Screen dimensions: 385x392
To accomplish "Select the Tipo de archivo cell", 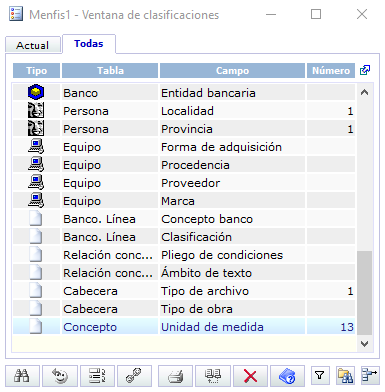I will pyautogui.click(x=232, y=291).
